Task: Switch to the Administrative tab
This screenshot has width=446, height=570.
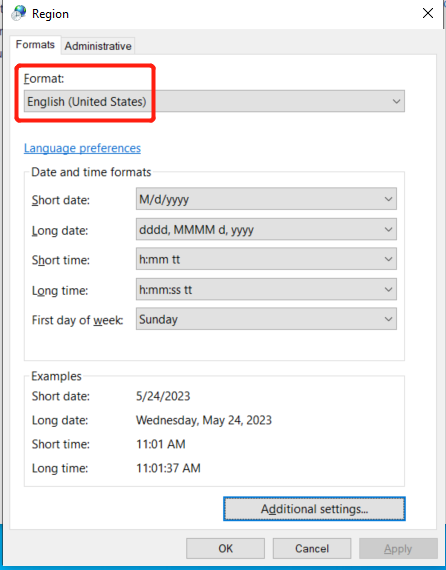Action: (x=98, y=46)
